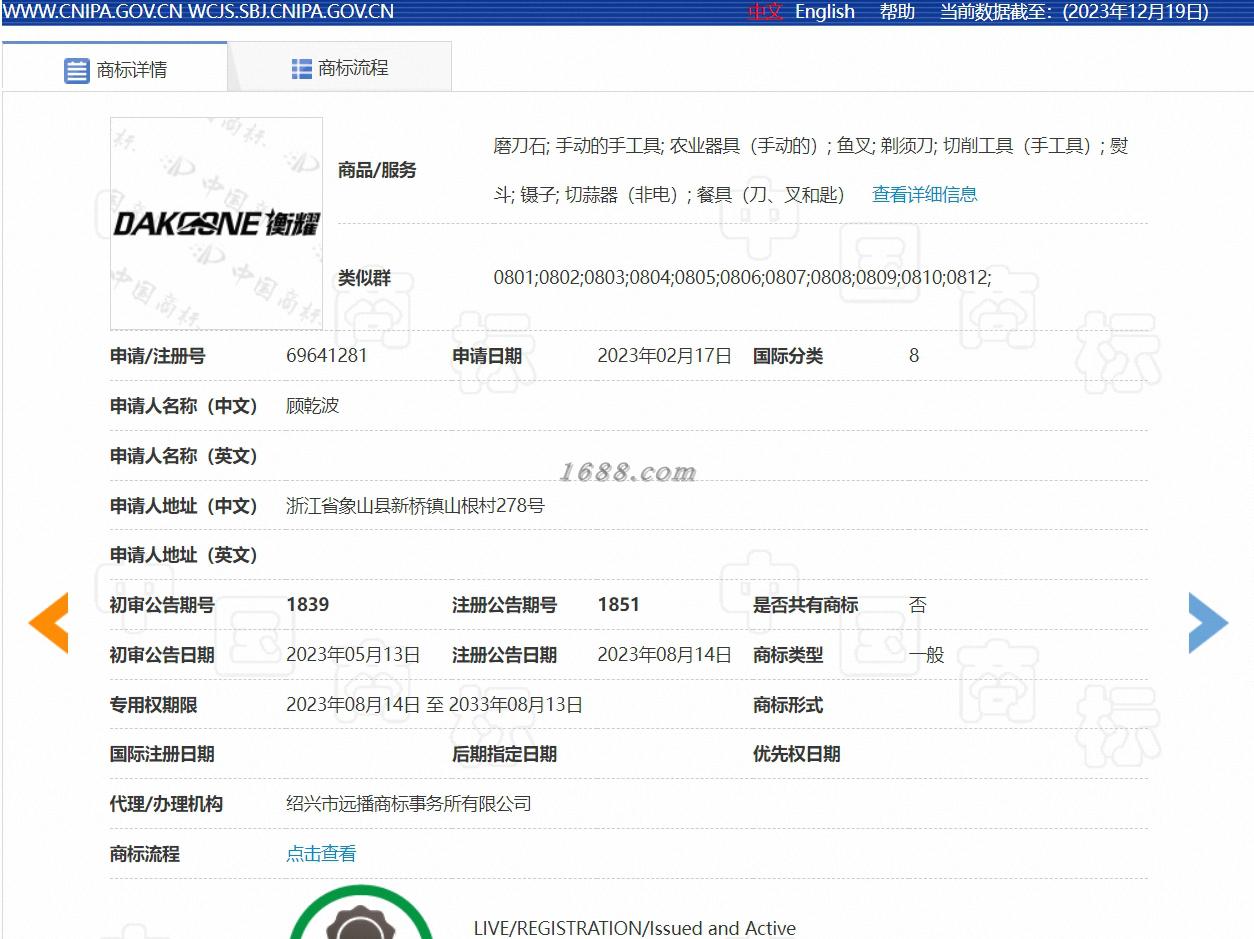This screenshot has height=939, width=1254.
Task: Click the 代理/办理机构 label
Action: (x=166, y=804)
